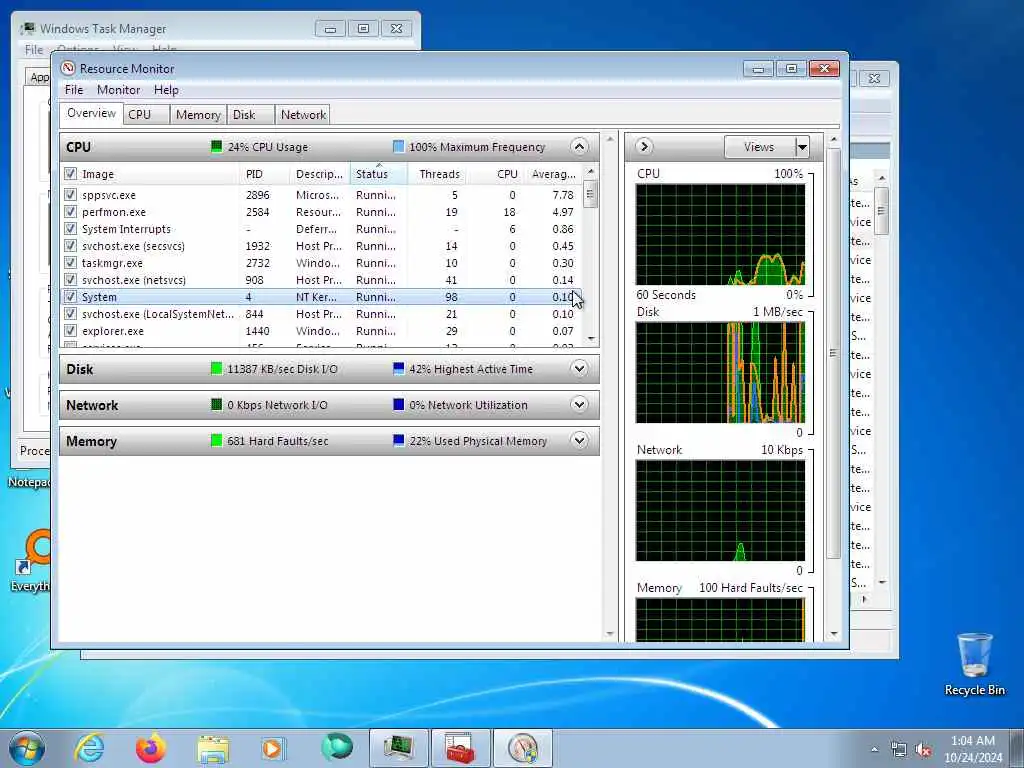Hide the graphs pane with arrow button
Image resolution: width=1024 pixels, height=768 pixels.
pyautogui.click(x=643, y=146)
